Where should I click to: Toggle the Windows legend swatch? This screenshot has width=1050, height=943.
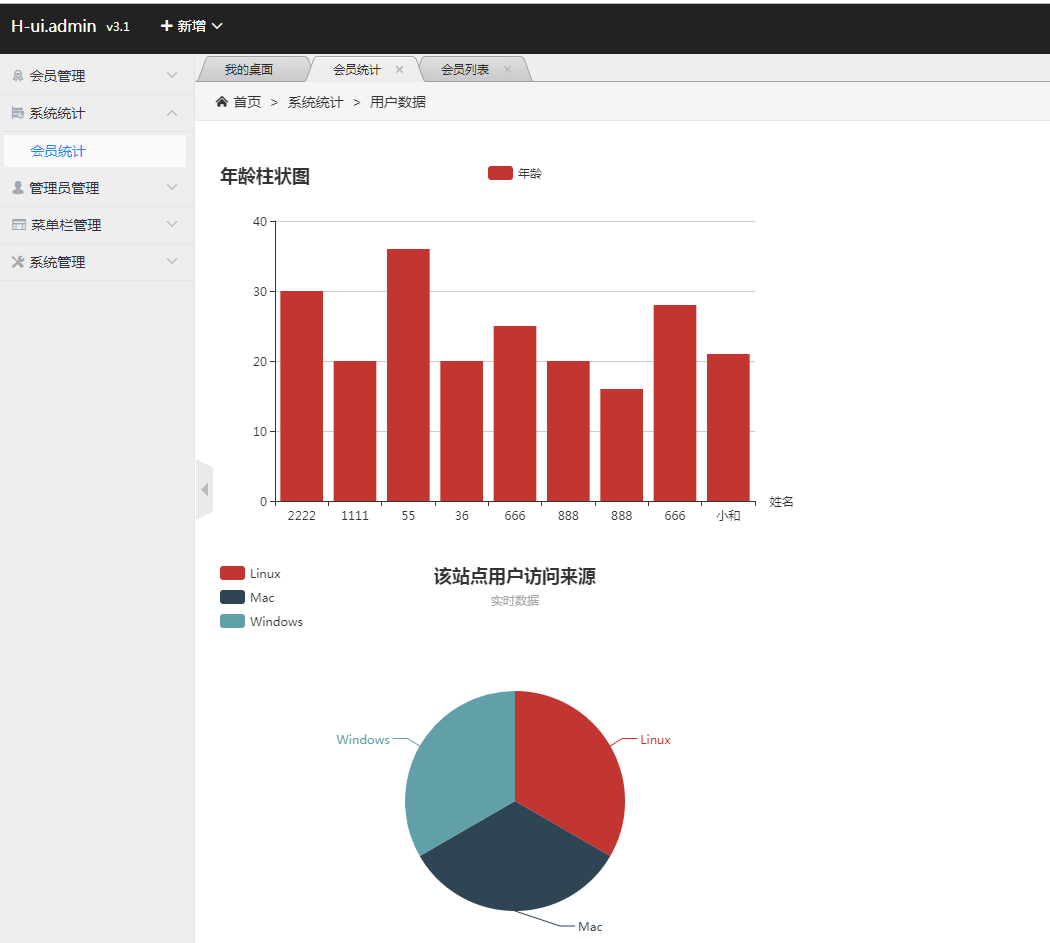[x=232, y=621]
